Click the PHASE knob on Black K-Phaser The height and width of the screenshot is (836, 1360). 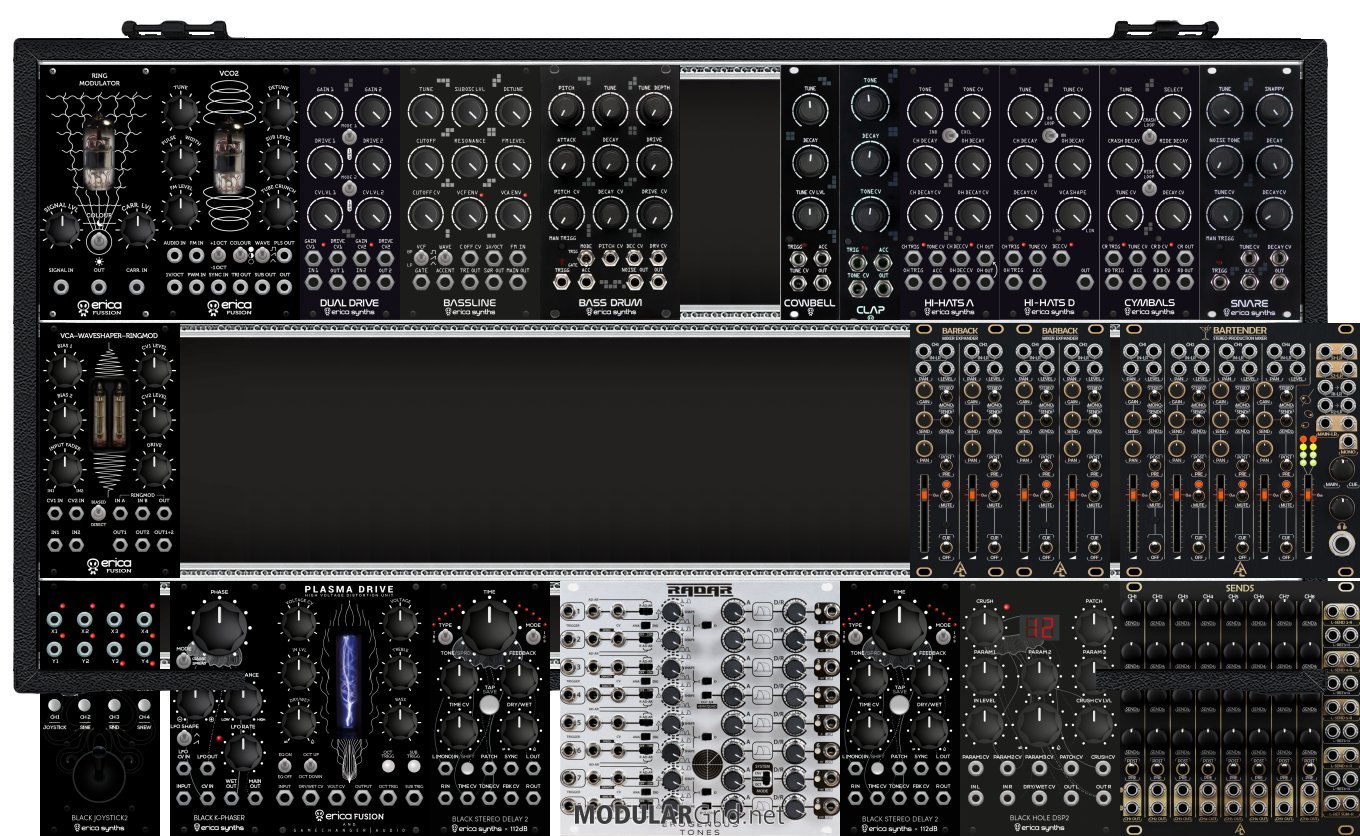[218, 630]
